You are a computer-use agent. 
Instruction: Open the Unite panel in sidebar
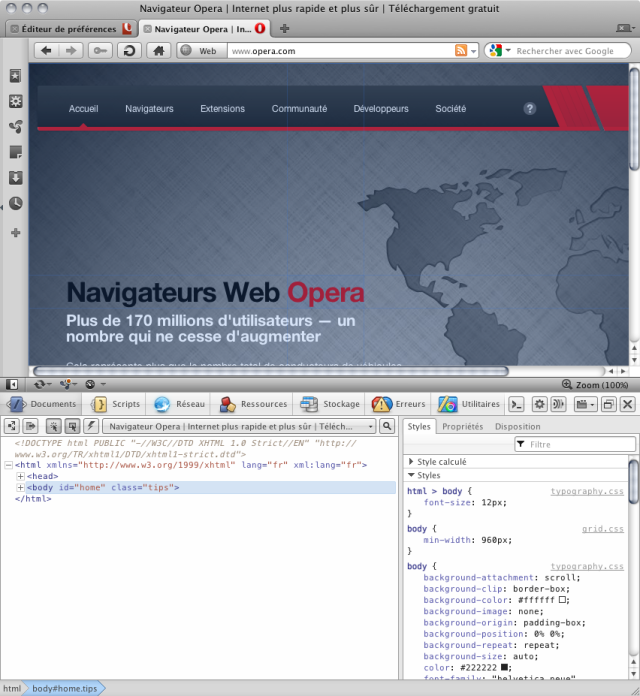pos(16,127)
